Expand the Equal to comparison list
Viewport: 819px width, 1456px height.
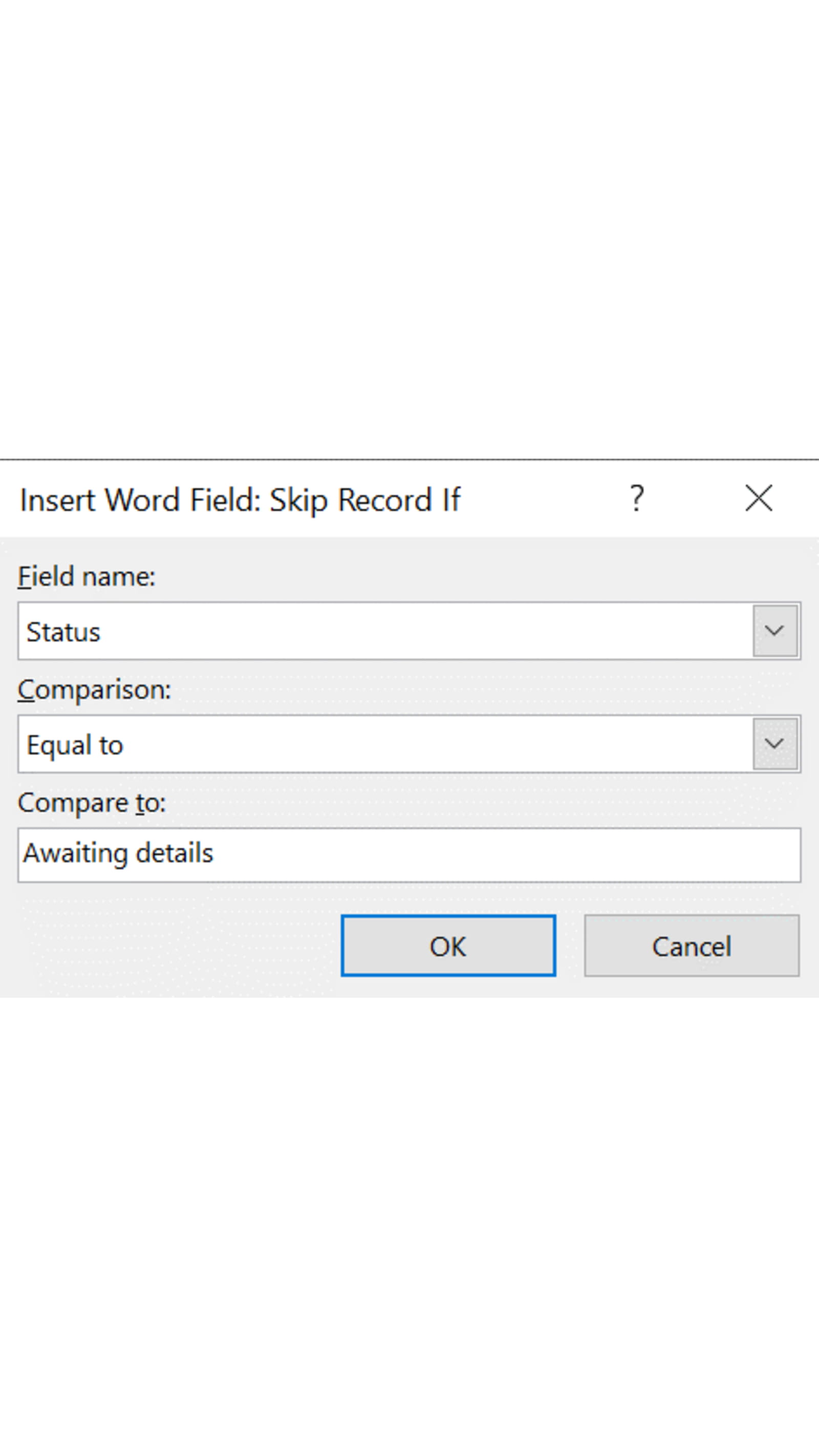pos(775,744)
